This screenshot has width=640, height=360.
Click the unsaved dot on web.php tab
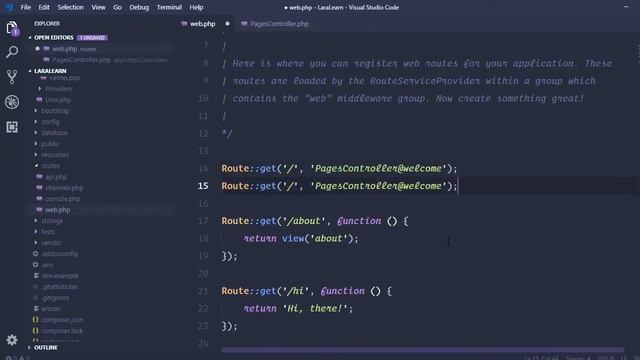tap(227, 24)
